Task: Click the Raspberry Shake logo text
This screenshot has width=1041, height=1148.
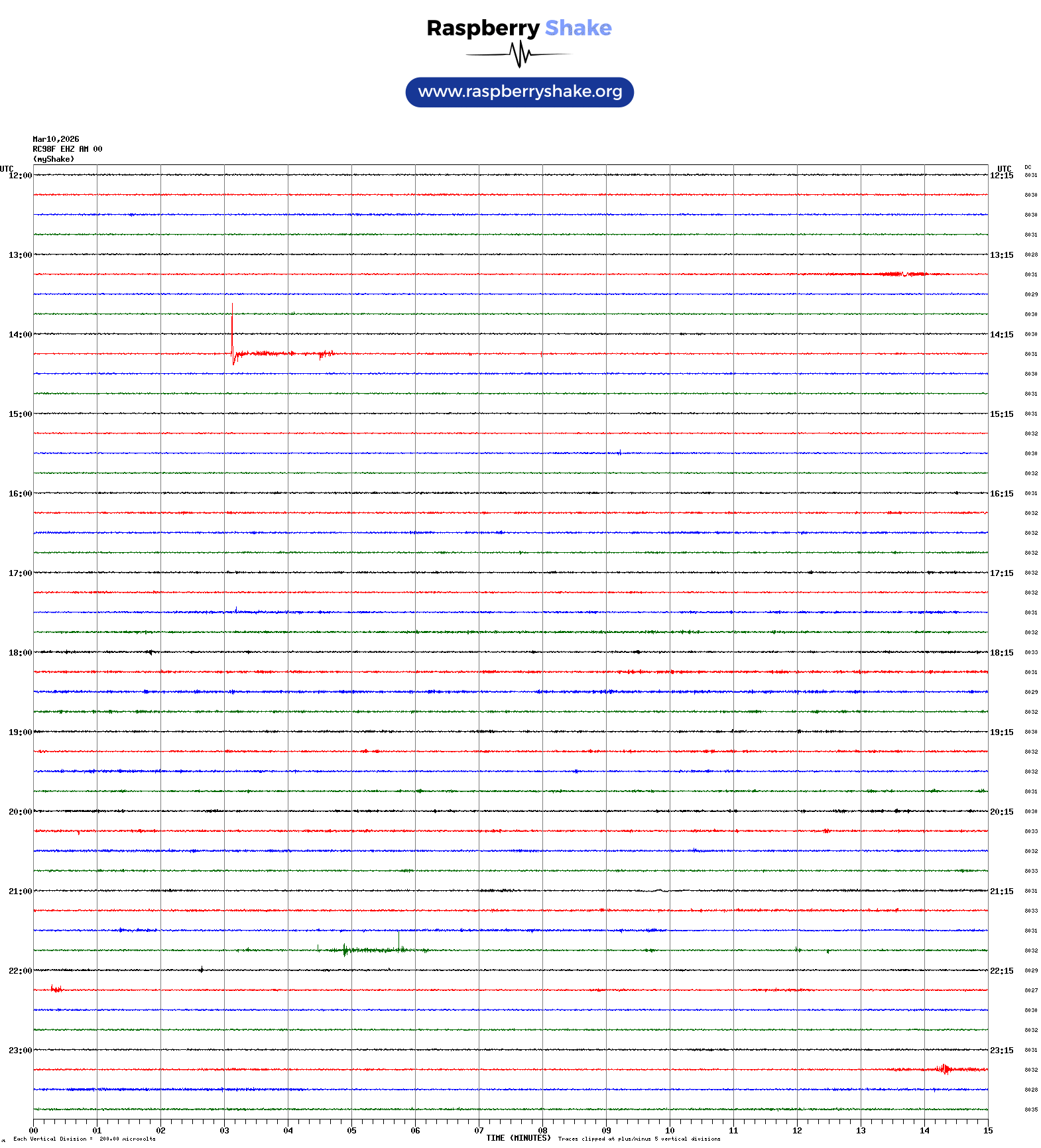Action: (519, 28)
